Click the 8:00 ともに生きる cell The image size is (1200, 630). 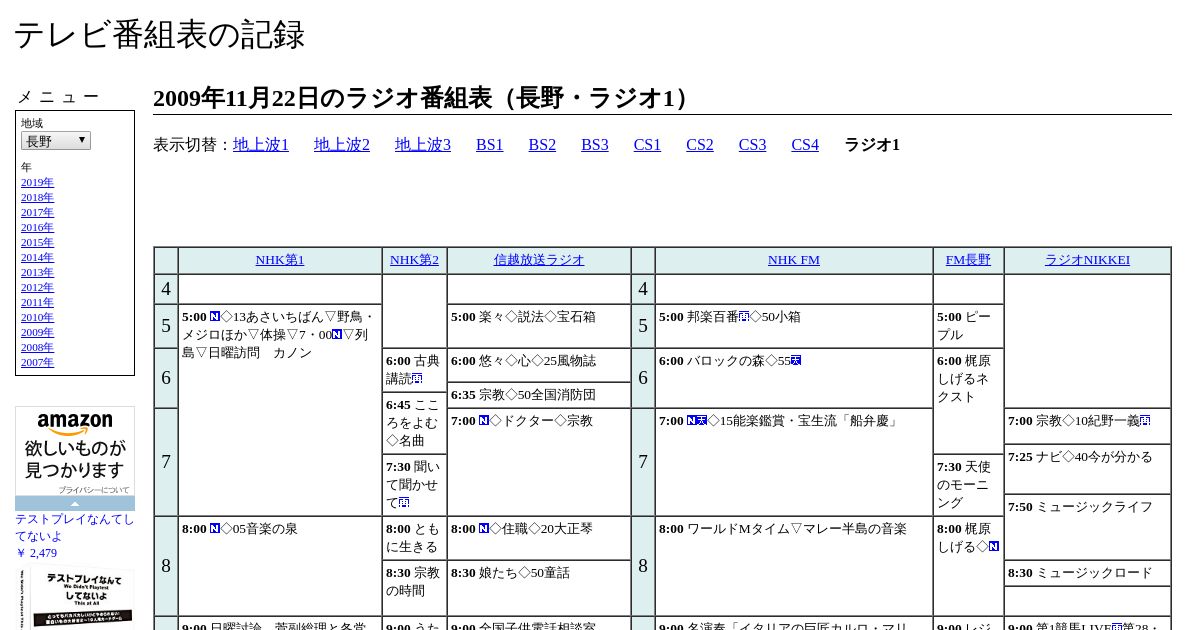pyautogui.click(x=414, y=538)
